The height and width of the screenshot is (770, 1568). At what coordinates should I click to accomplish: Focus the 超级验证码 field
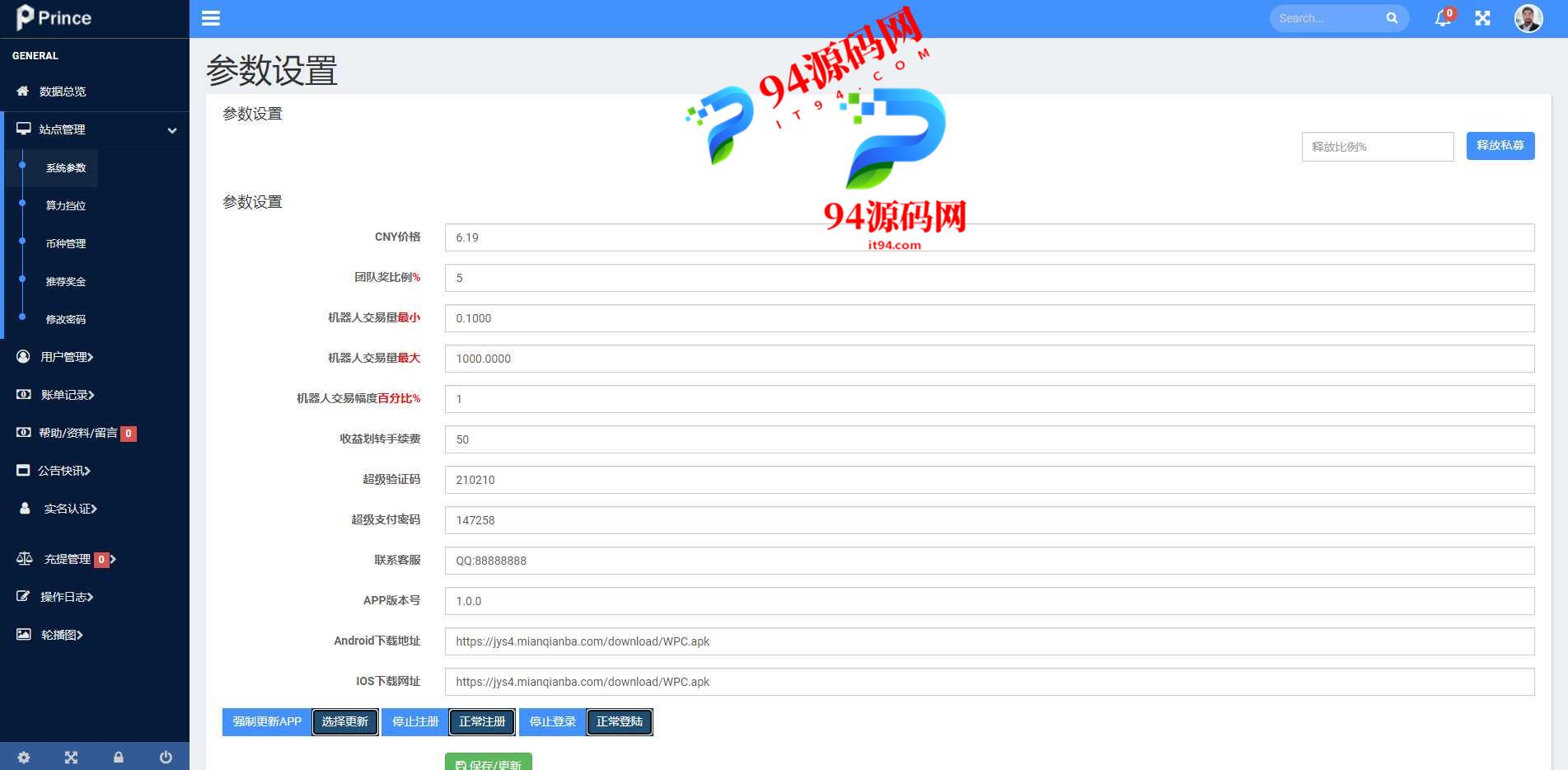(x=990, y=480)
